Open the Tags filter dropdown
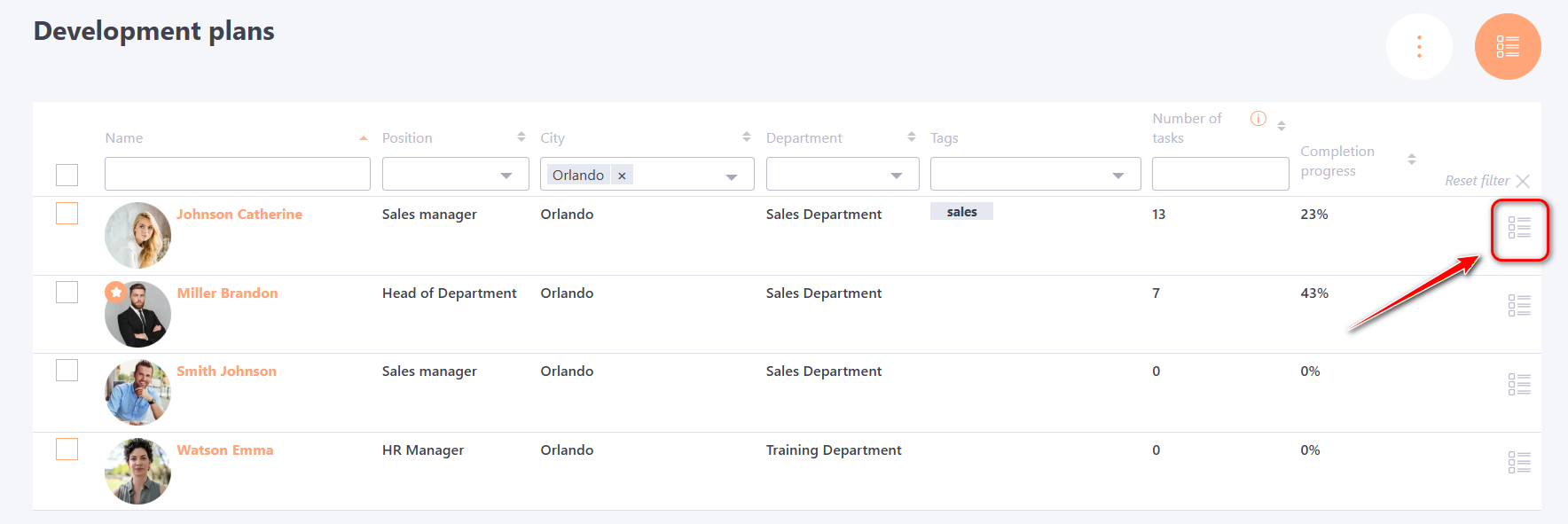The height and width of the screenshot is (524, 1568). tap(1117, 176)
